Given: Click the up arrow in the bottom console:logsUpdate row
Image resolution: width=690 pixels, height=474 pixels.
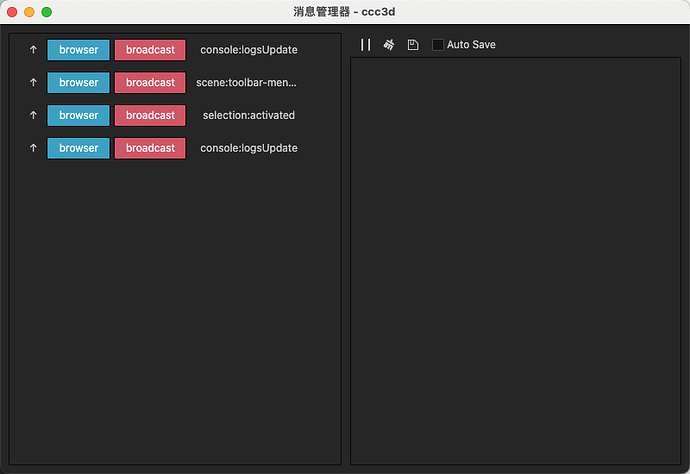Looking at the screenshot, I should pyautogui.click(x=33, y=148).
